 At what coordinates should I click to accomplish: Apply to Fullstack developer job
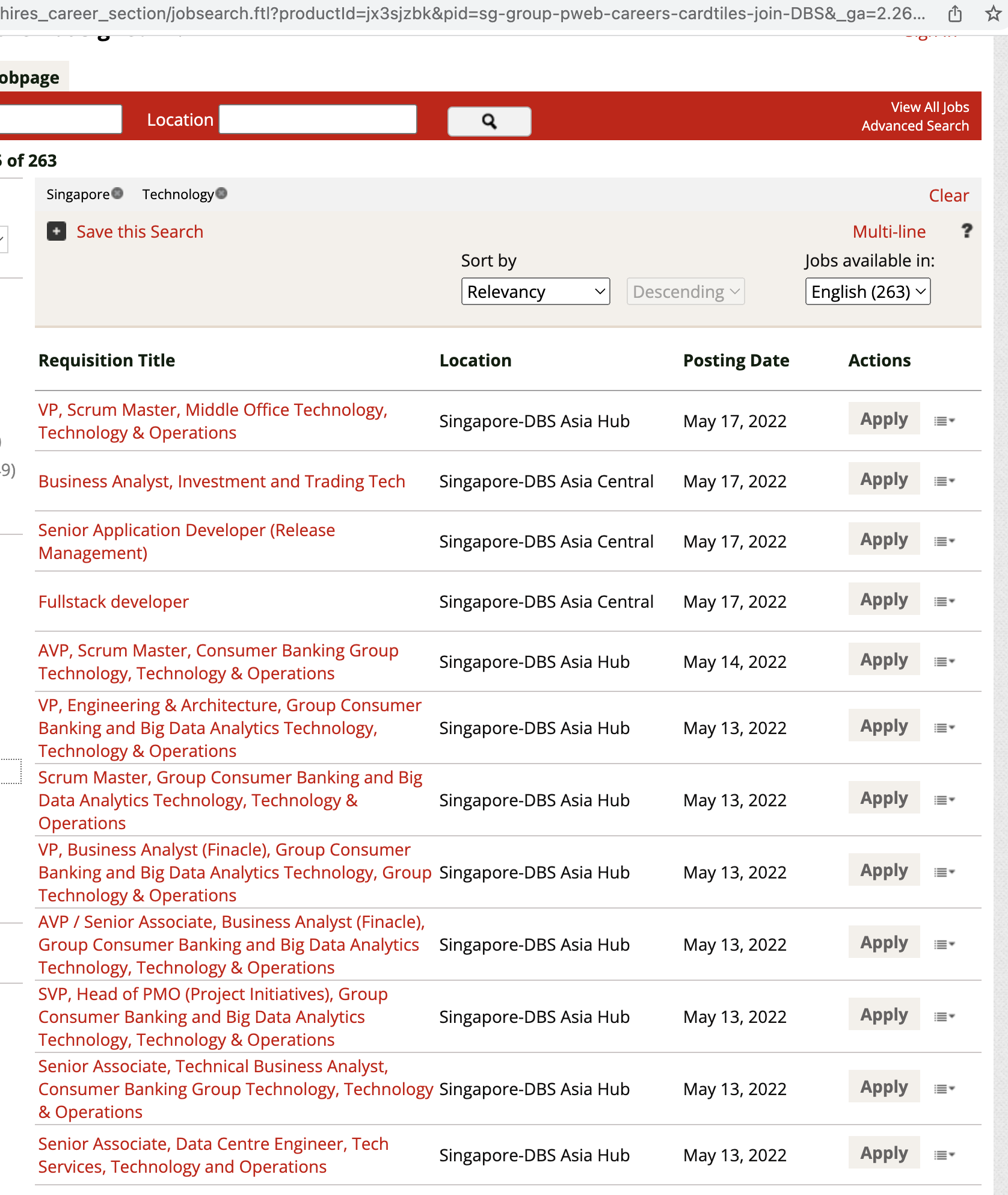884,599
